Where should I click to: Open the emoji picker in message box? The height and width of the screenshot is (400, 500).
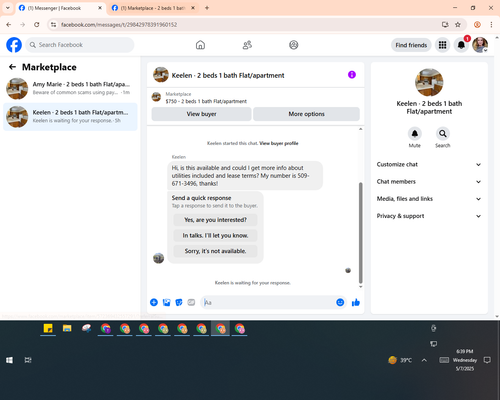(x=340, y=302)
